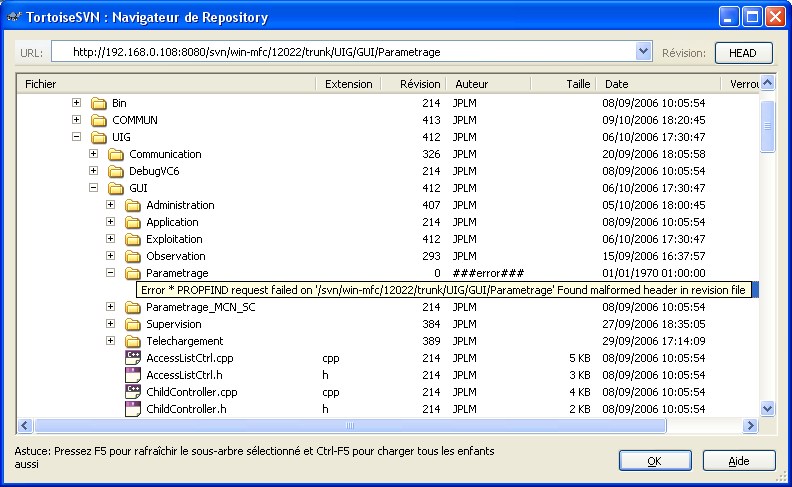Sort by the Auteur column header
The width and height of the screenshot is (792, 487).
(488, 84)
